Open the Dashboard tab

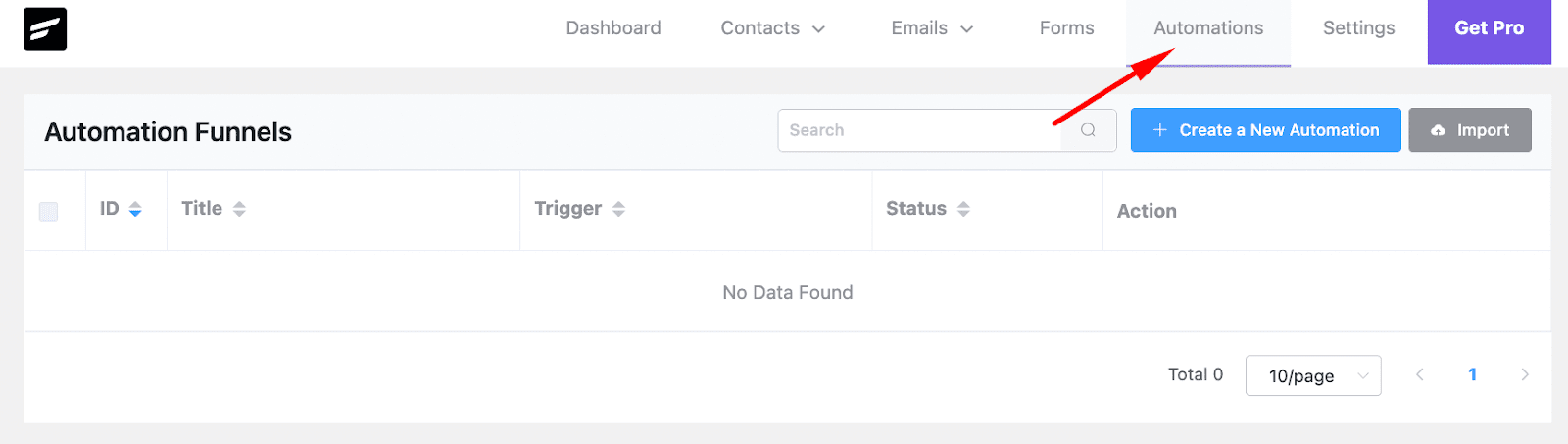point(613,28)
